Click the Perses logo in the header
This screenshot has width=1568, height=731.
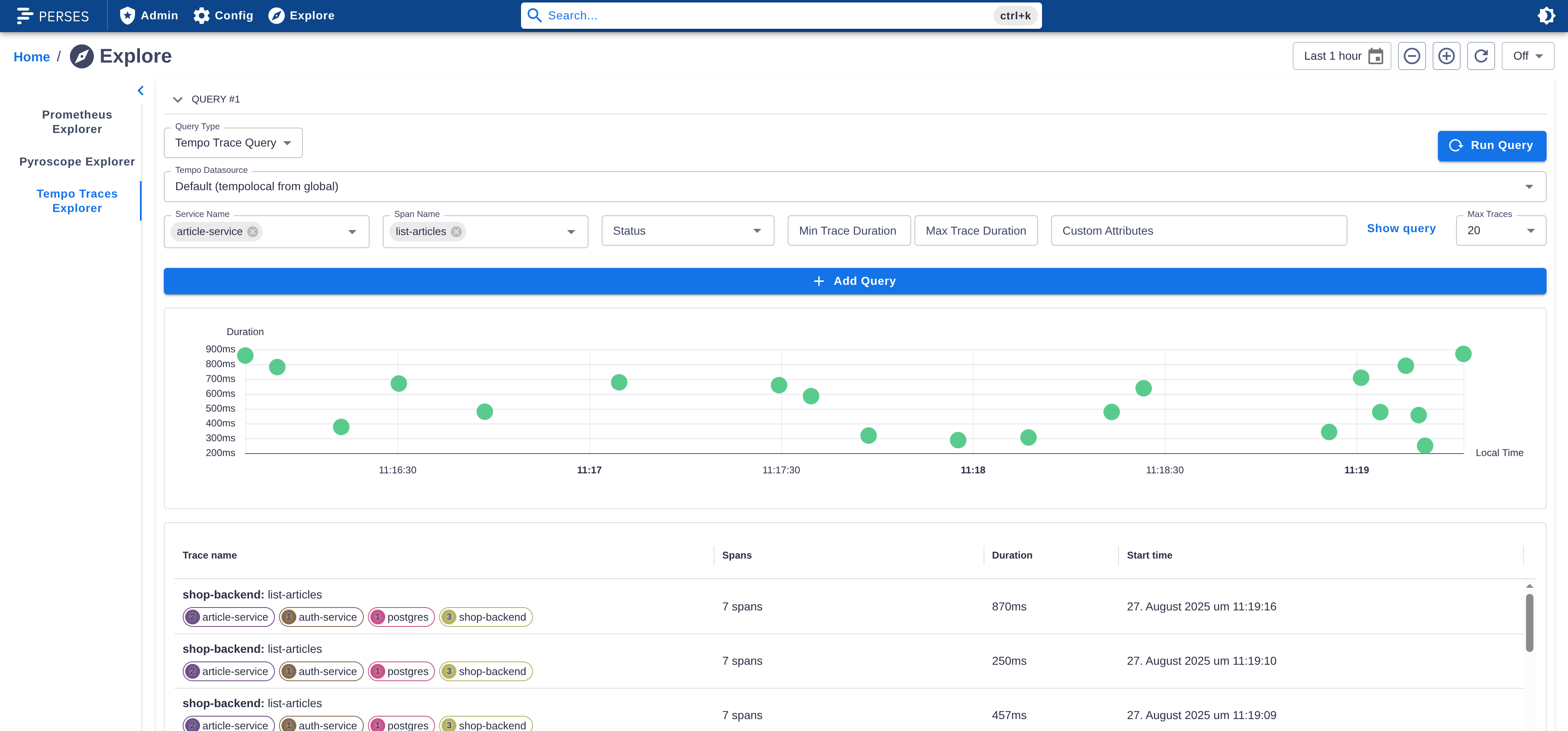pyautogui.click(x=53, y=16)
